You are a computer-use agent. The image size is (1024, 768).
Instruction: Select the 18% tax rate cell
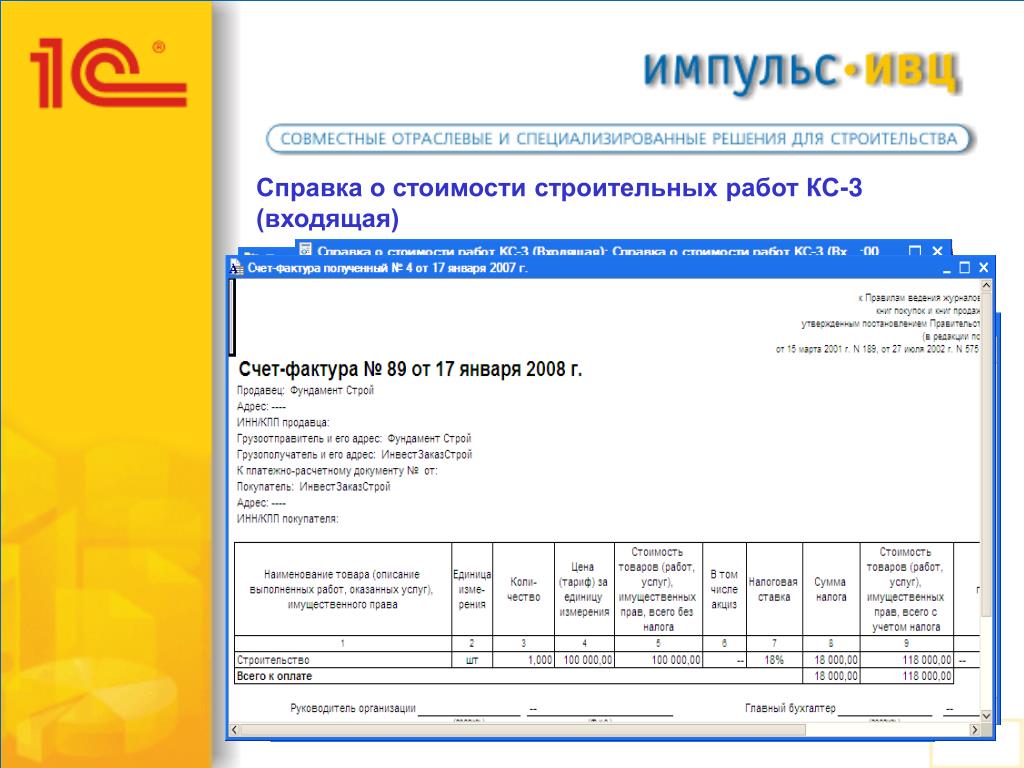[x=774, y=660]
